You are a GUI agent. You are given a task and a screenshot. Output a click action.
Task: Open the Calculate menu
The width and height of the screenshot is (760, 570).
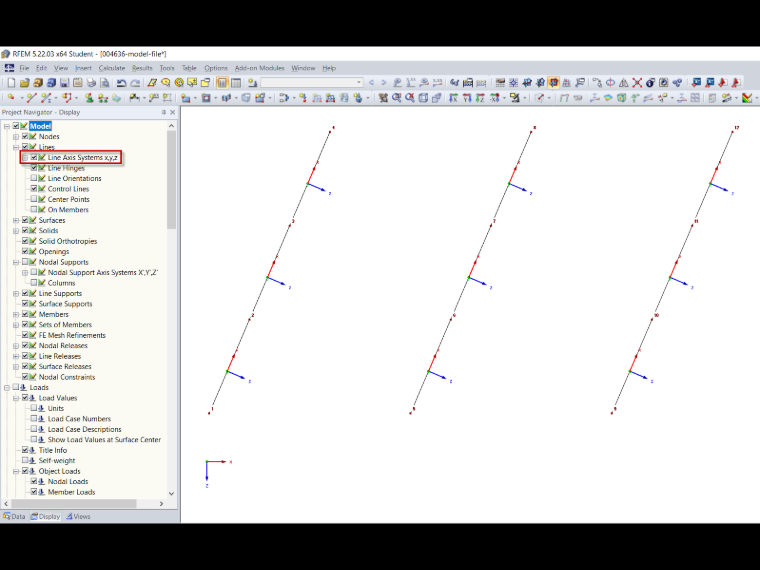112,68
